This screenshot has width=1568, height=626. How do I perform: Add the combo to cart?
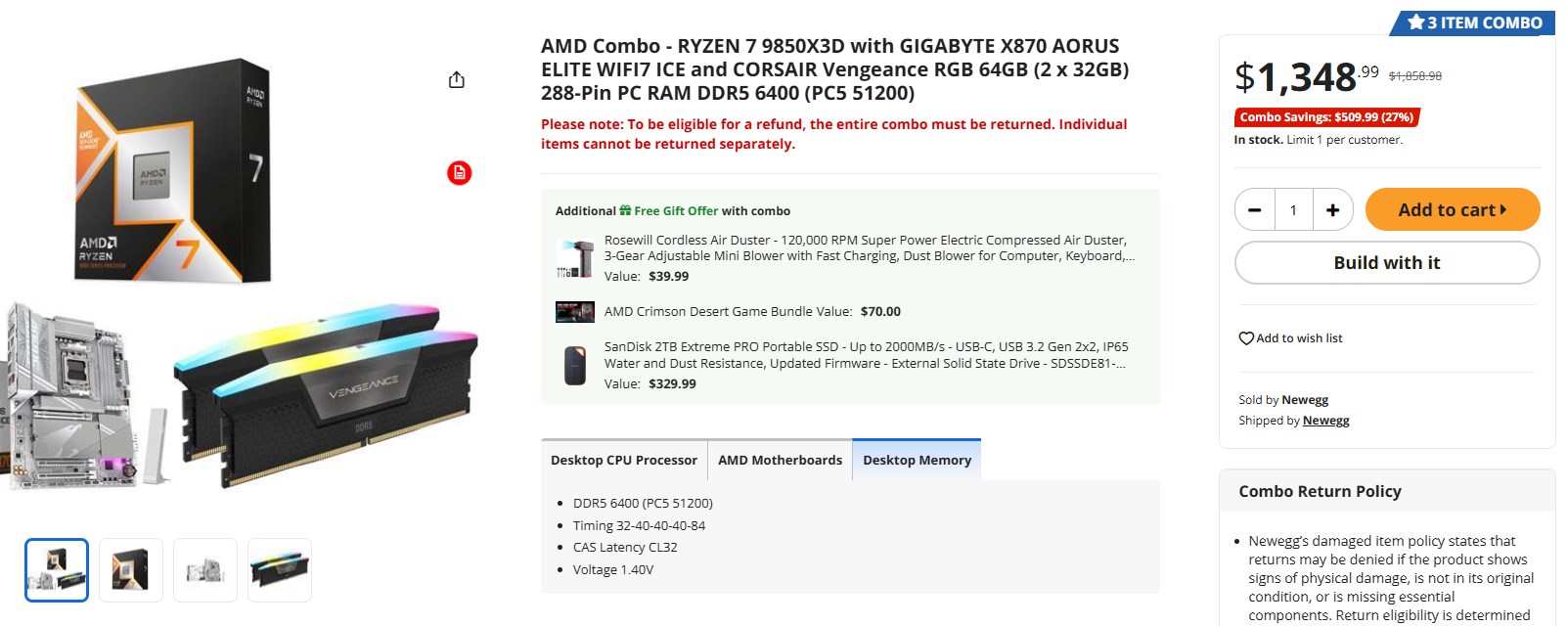(1452, 210)
